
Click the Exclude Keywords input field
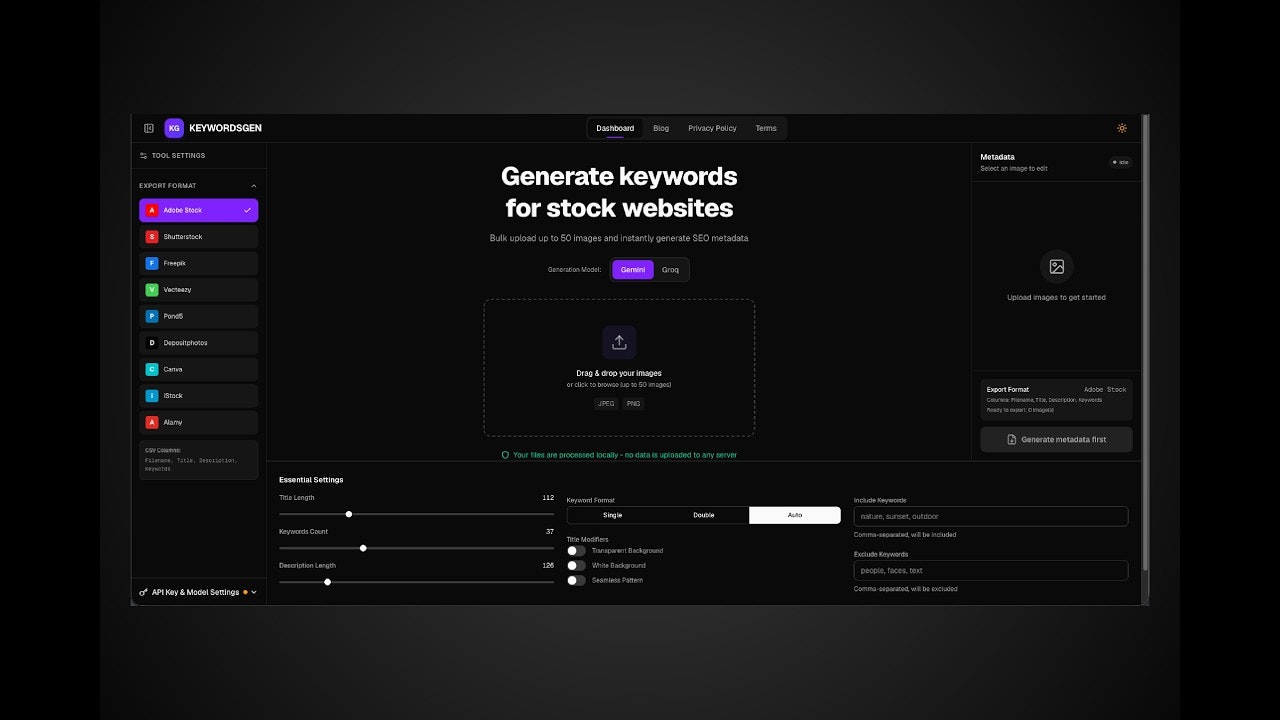tap(991, 570)
